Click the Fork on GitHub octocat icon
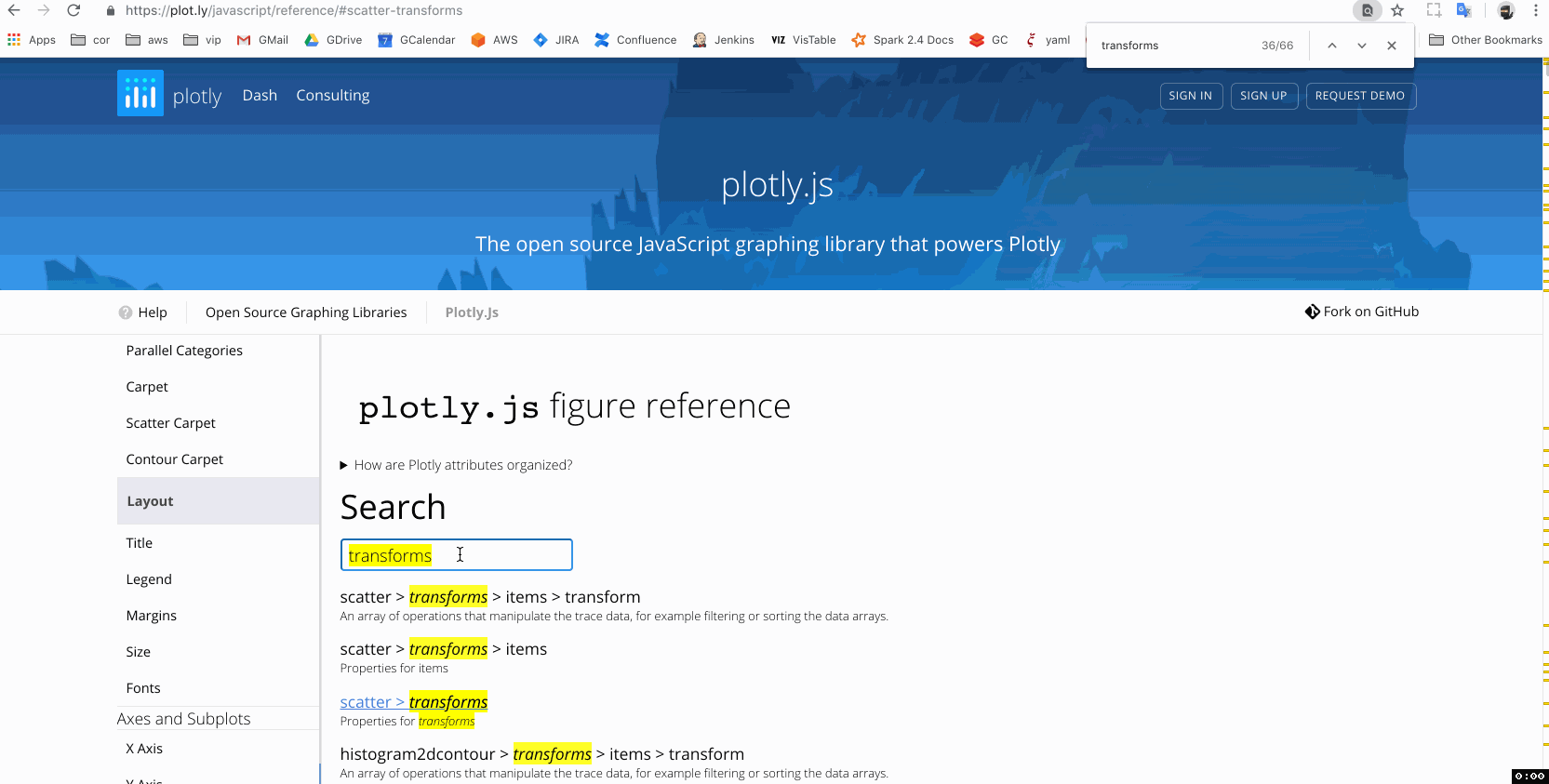This screenshot has width=1549, height=784. pyautogui.click(x=1312, y=311)
